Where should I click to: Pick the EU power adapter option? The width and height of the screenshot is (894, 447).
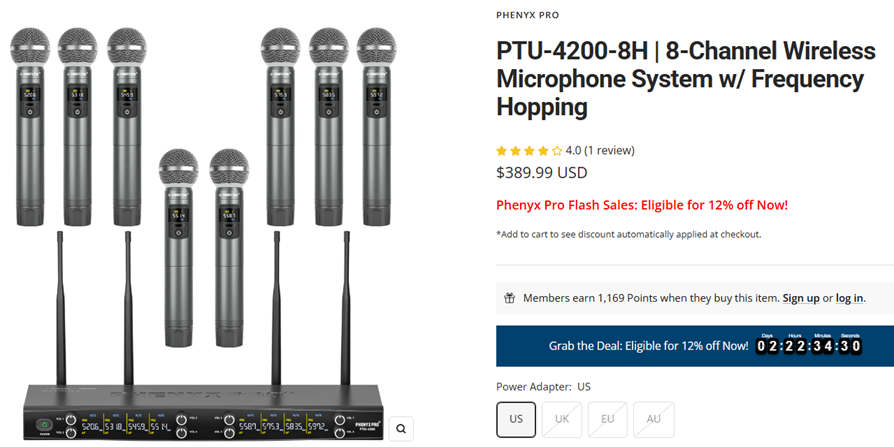(608, 419)
